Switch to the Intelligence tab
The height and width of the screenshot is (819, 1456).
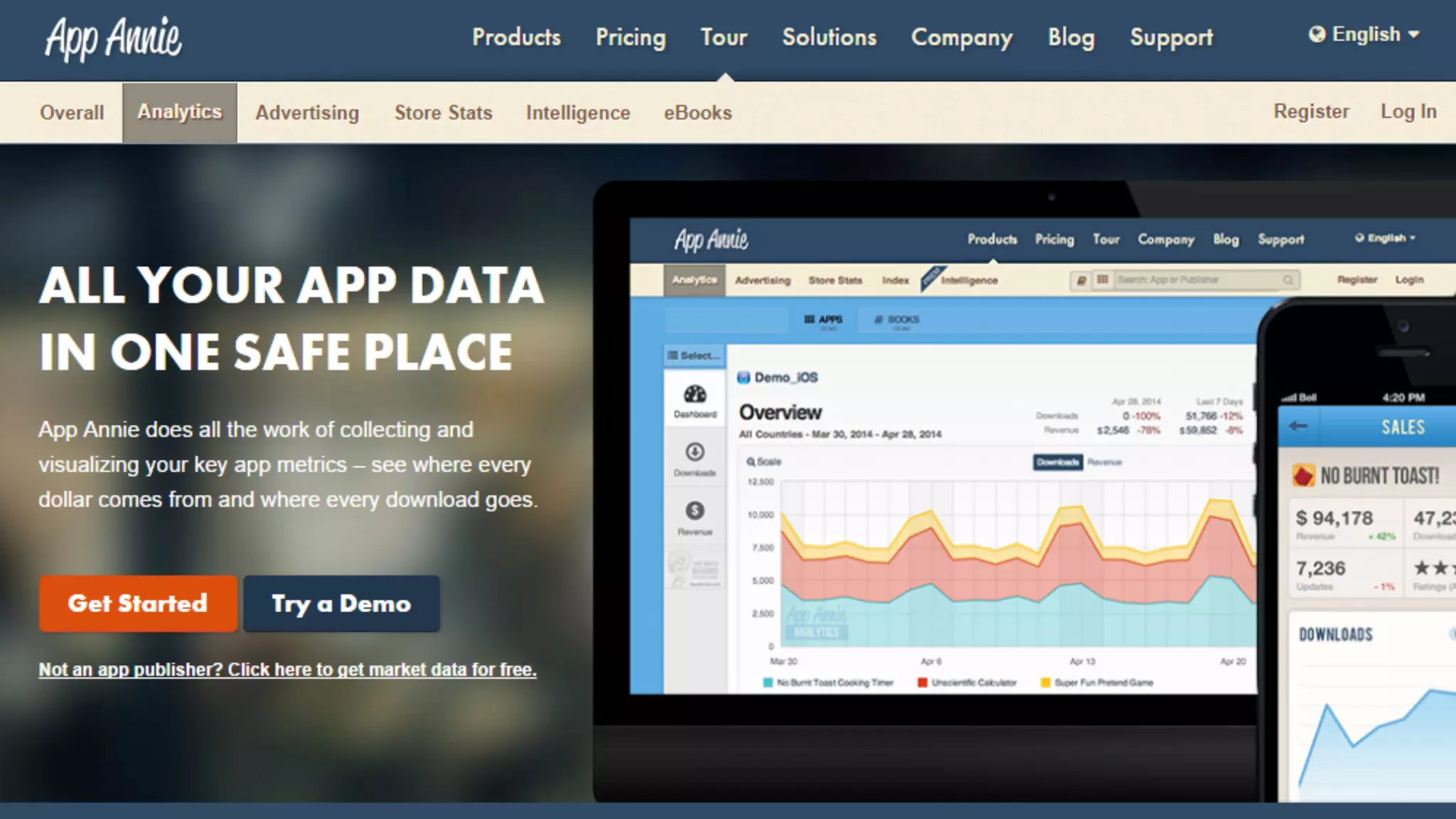click(x=578, y=112)
